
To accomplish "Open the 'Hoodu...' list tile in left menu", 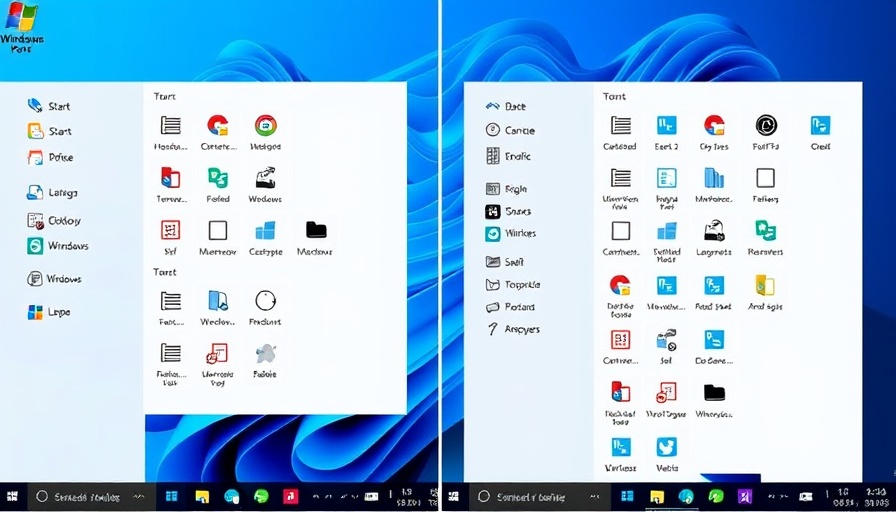I will pos(170,133).
